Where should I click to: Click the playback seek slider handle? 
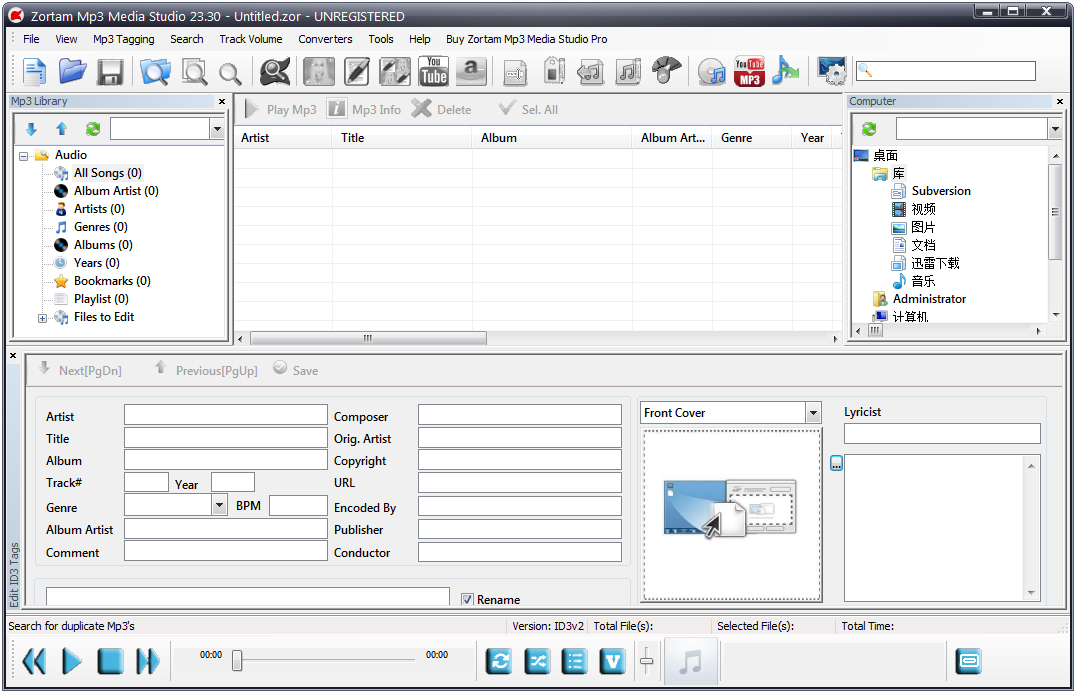point(237,660)
